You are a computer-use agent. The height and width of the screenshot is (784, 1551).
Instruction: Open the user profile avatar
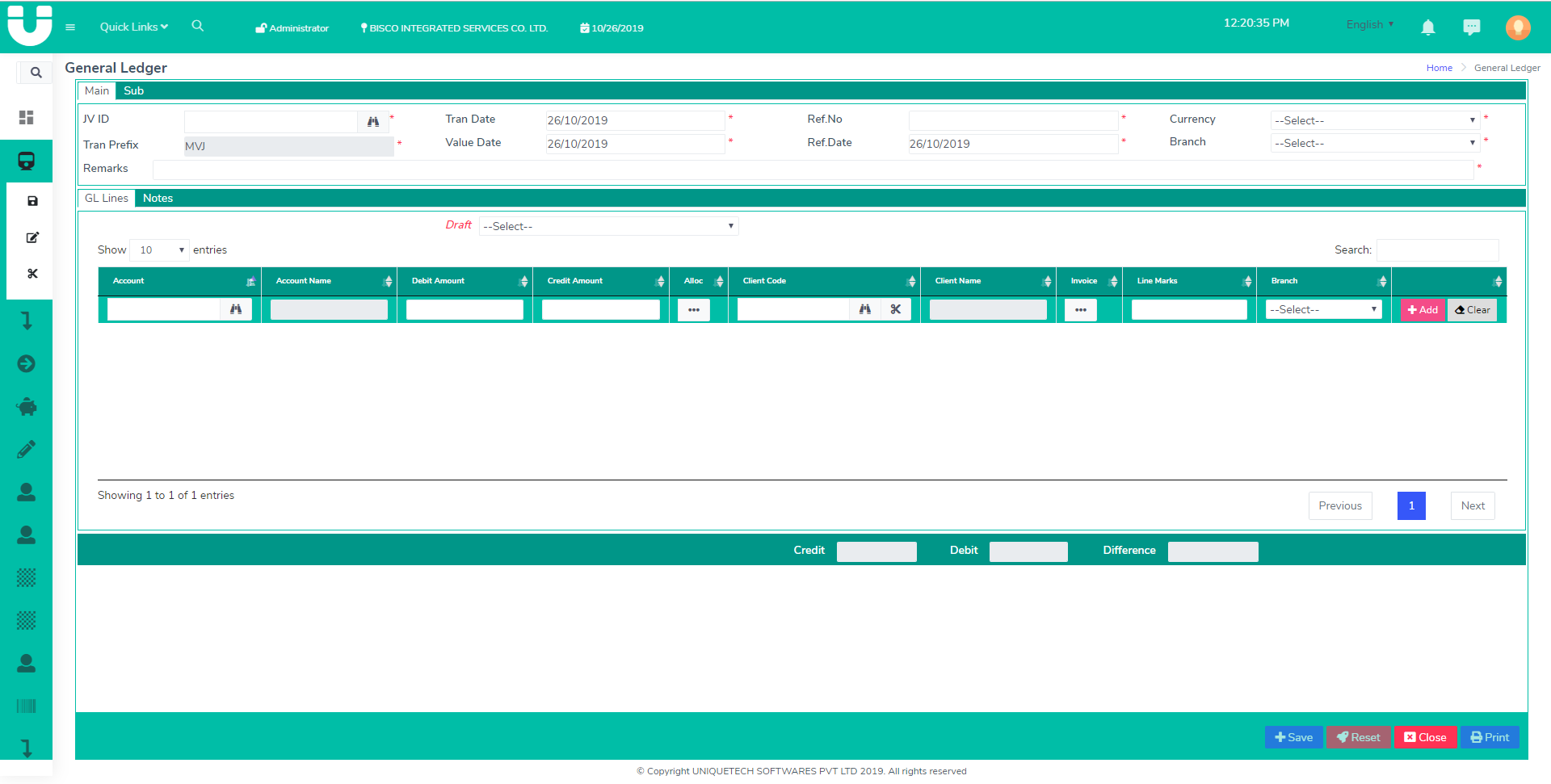point(1517,27)
